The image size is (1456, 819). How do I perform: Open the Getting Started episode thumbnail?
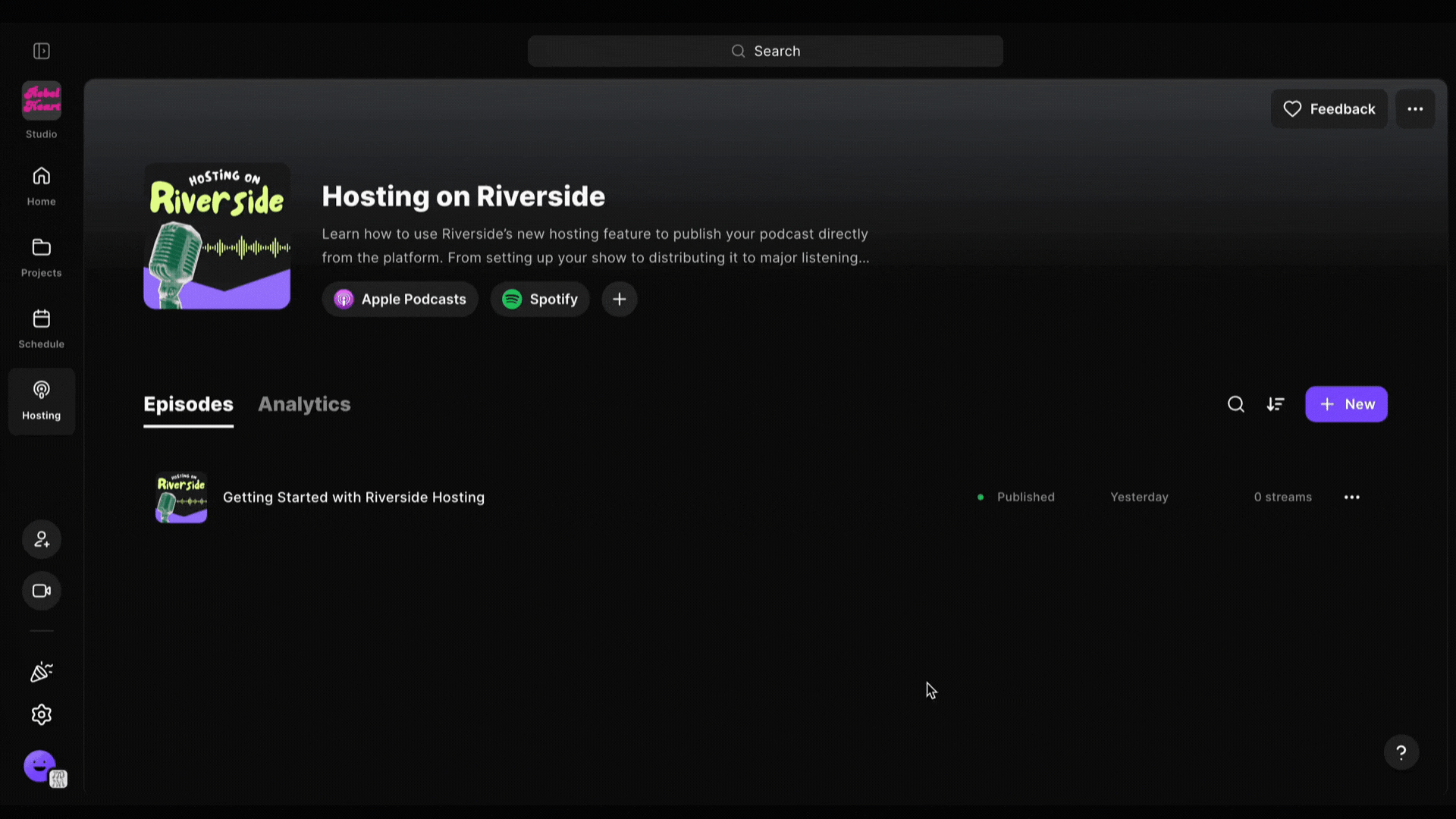tap(181, 497)
